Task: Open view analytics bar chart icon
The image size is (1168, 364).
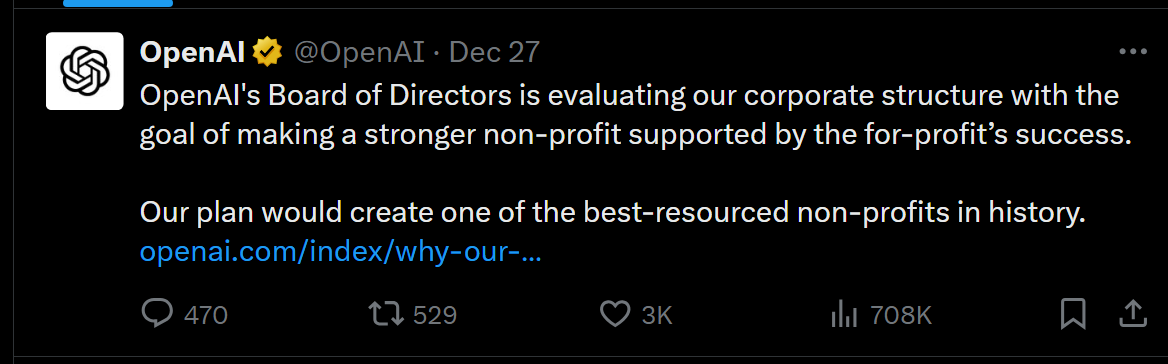Action: click(844, 315)
